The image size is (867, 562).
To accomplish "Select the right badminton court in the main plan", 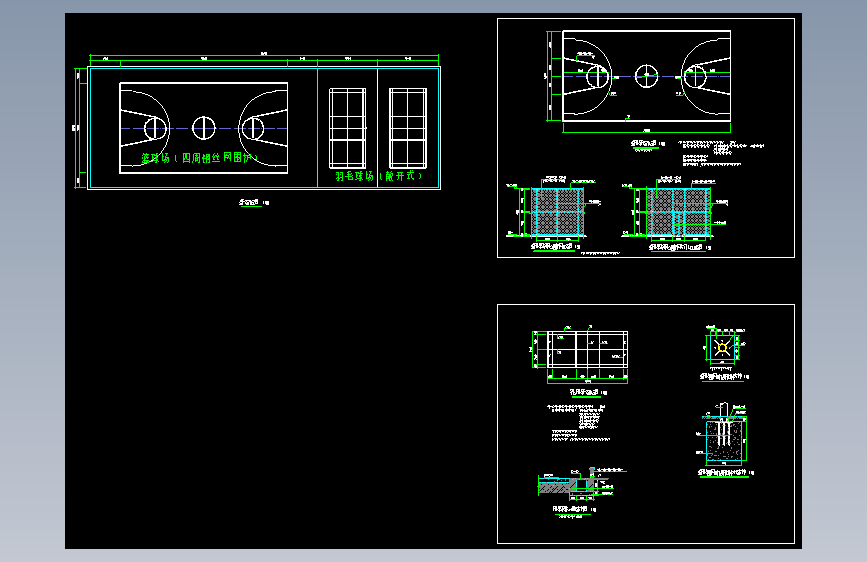I will click(408, 128).
